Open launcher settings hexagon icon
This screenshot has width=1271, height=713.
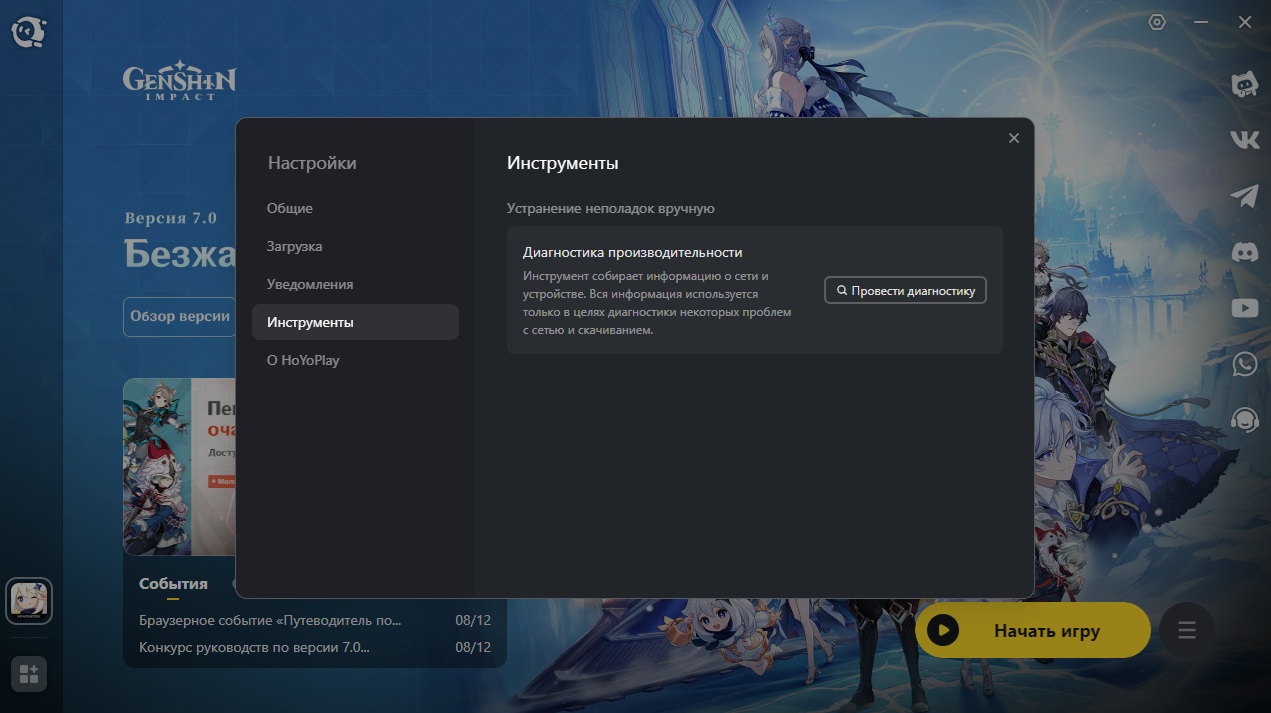(1157, 22)
